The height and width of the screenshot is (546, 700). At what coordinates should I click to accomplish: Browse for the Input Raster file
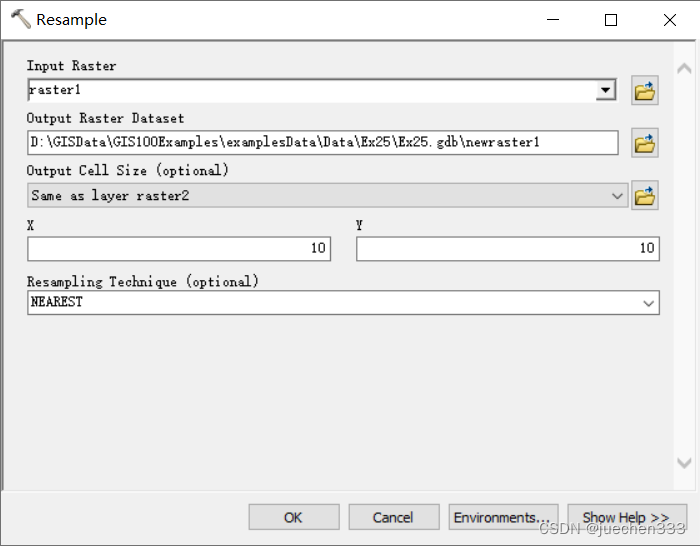tap(645, 92)
